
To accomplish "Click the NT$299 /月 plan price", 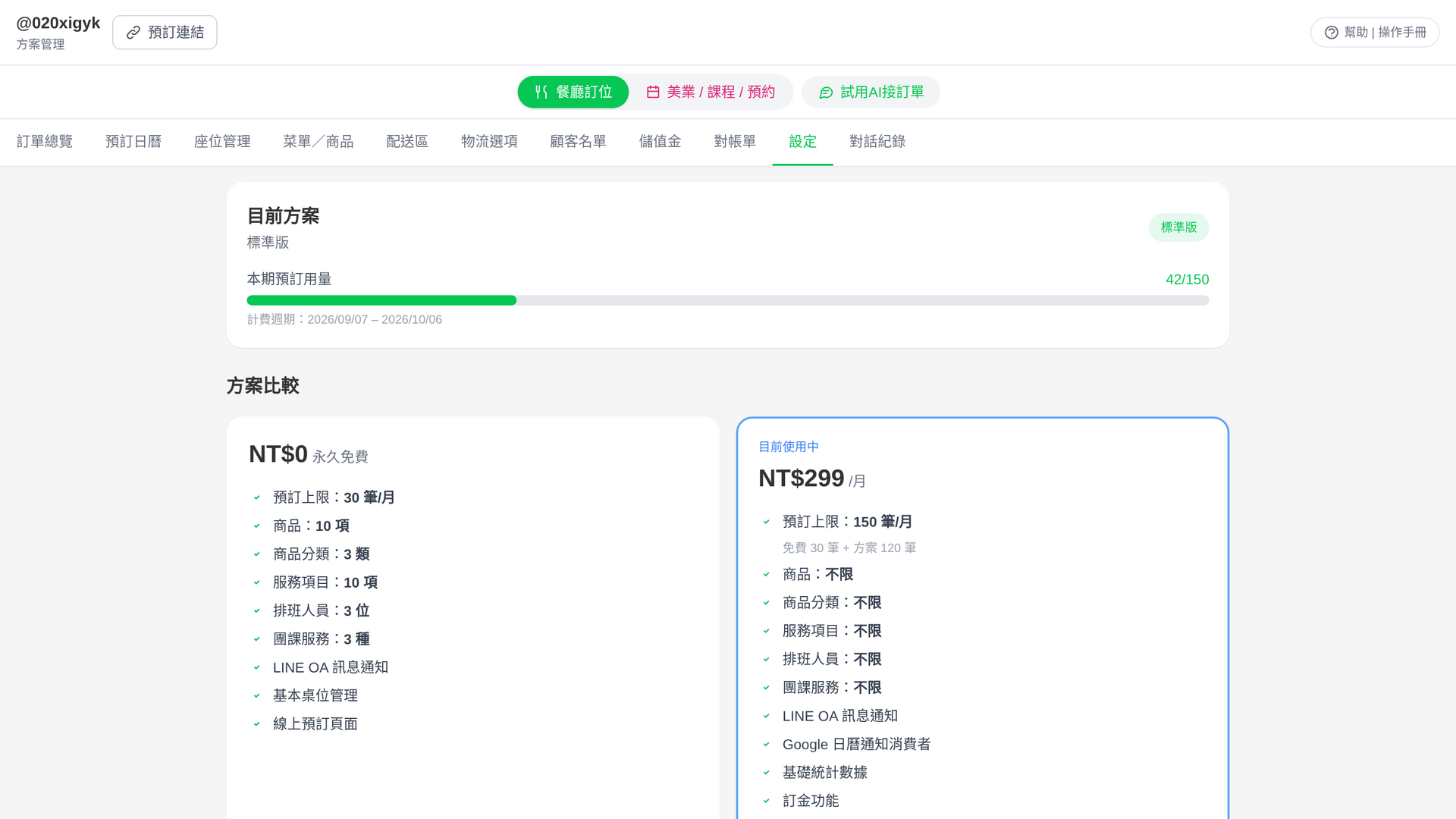I will (812, 479).
